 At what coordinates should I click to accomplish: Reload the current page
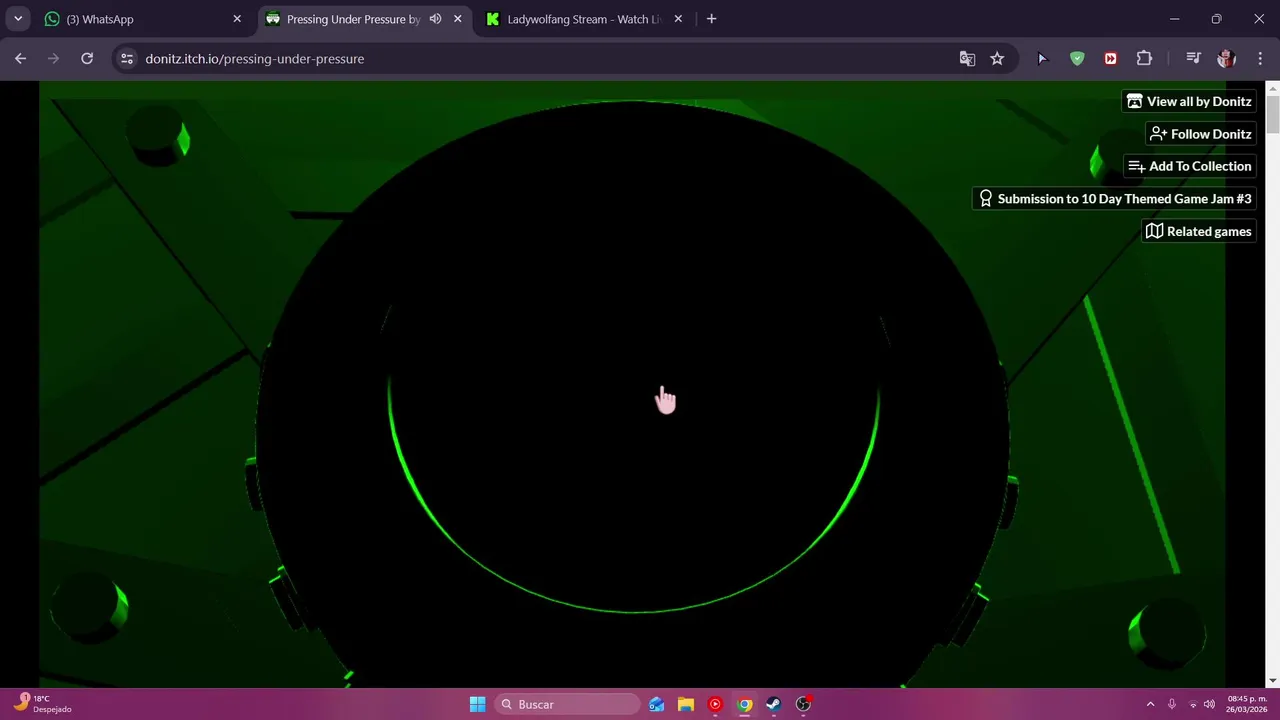[87, 59]
